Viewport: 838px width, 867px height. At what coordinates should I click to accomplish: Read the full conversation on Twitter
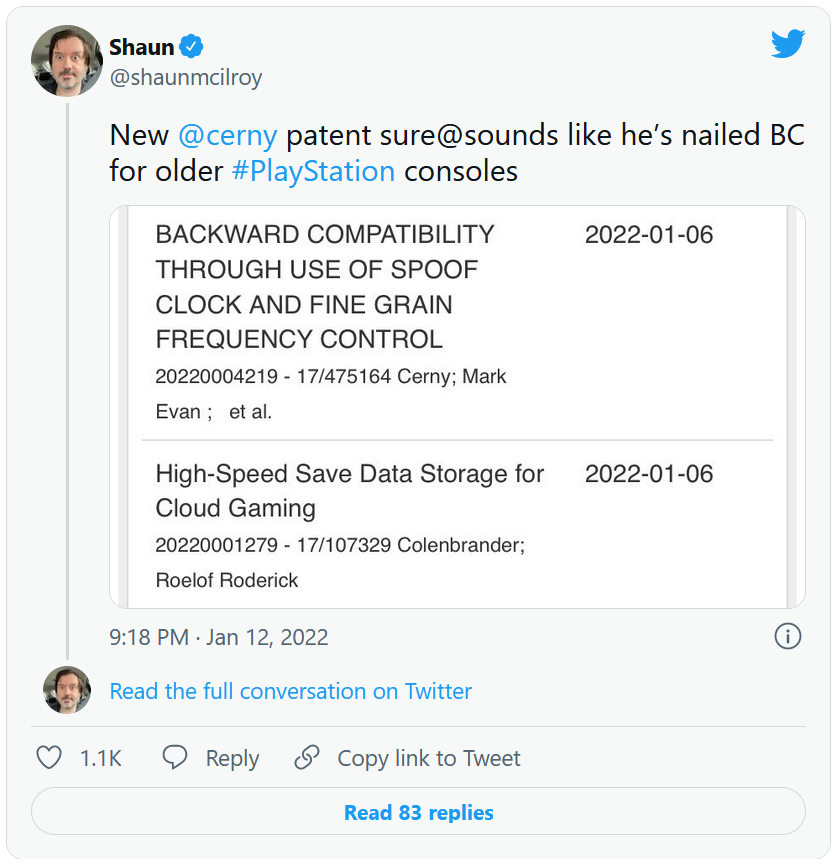pos(290,691)
